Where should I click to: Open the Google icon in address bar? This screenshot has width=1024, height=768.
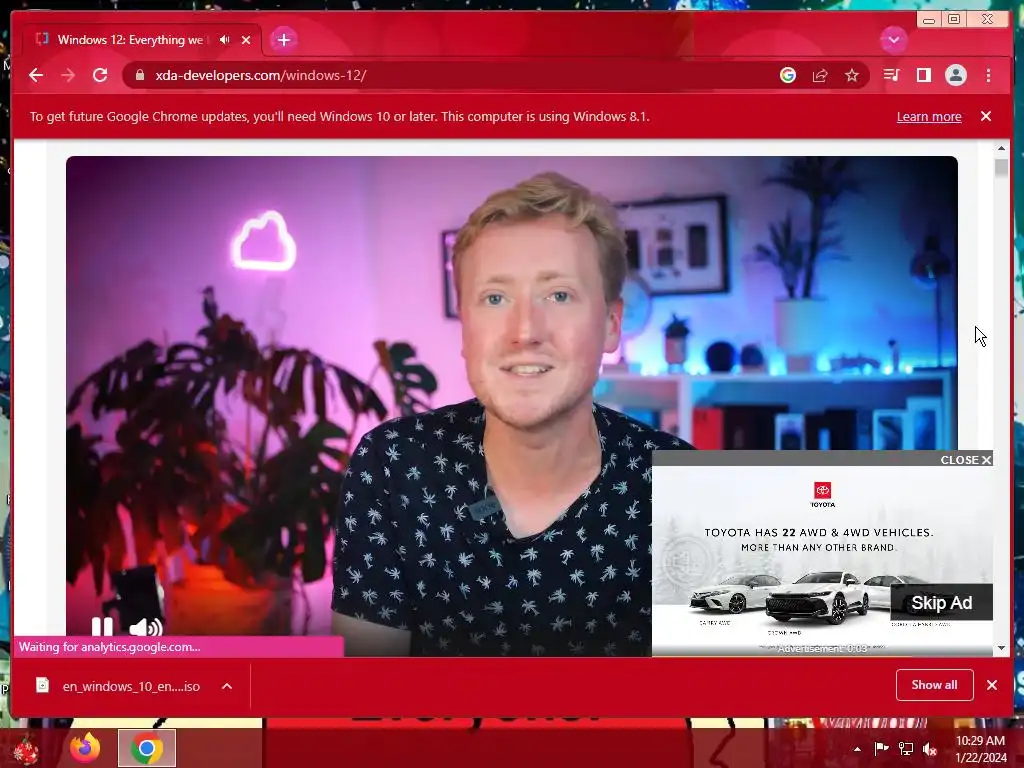pos(788,75)
